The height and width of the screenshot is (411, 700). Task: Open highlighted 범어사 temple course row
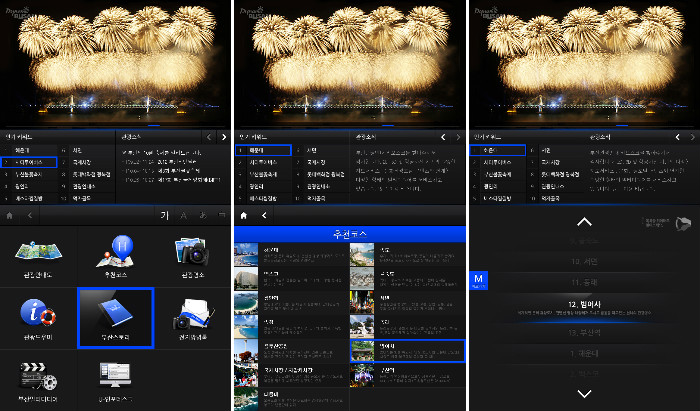pyautogui.click(x=407, y=351)
